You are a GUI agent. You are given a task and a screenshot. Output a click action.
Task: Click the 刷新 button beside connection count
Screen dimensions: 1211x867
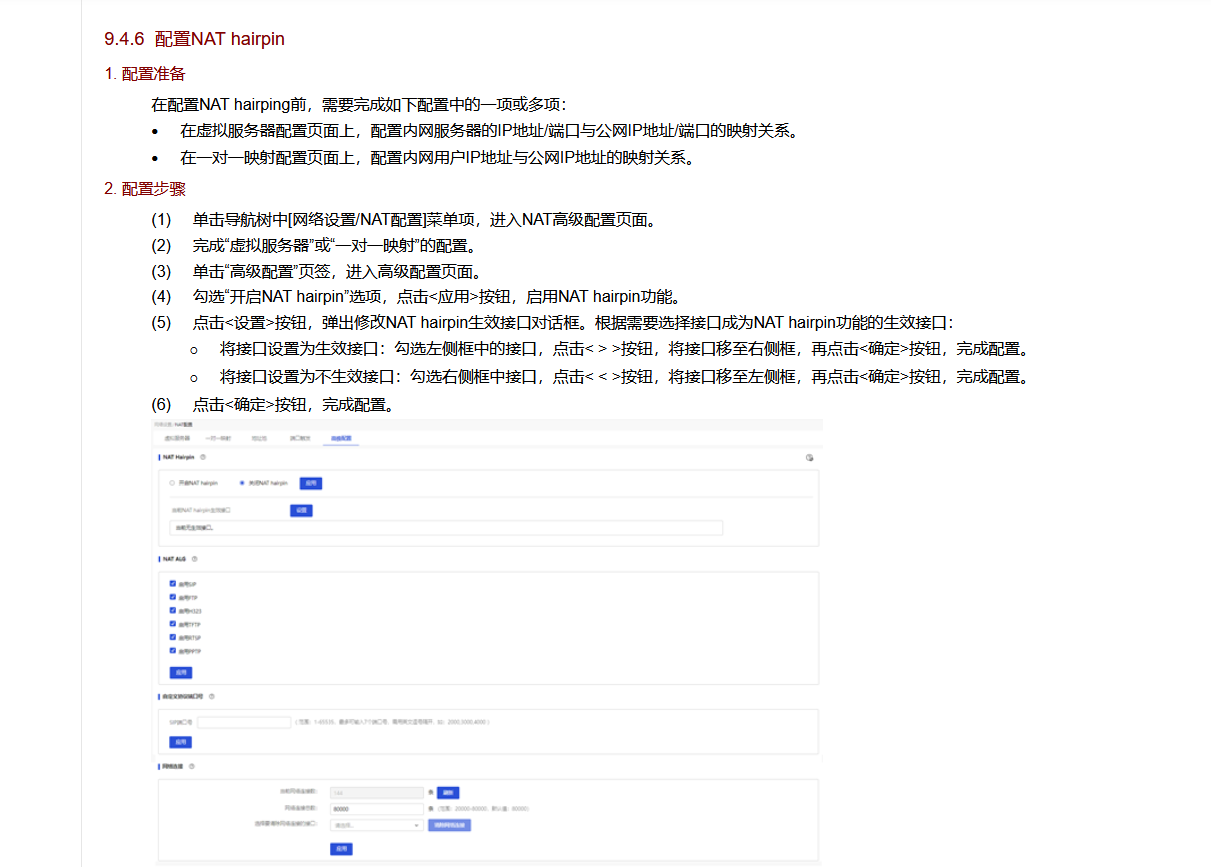point(448,793)
